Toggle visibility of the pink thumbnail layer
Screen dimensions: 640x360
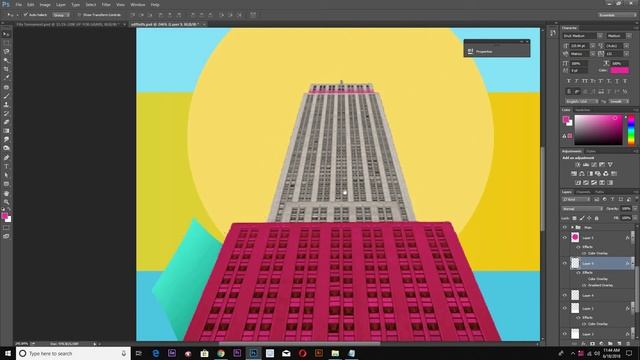[565, 238]
